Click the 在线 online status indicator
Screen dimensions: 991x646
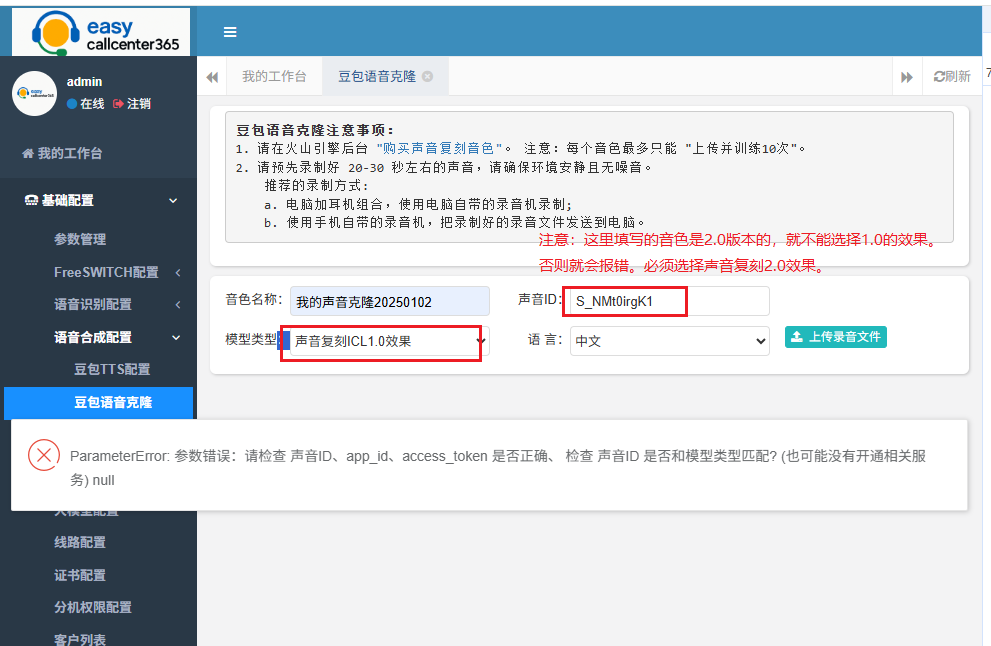point(85,104)
